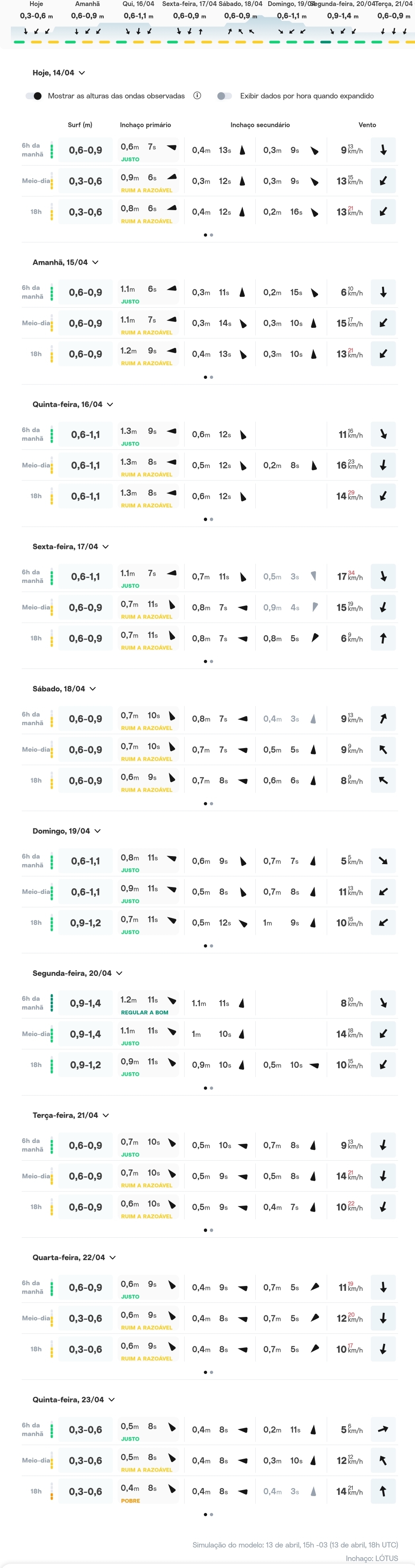Expand the 'Sábado, 18/04' section chevron
Screen dimensions: 415x1568
pos(93,689)
